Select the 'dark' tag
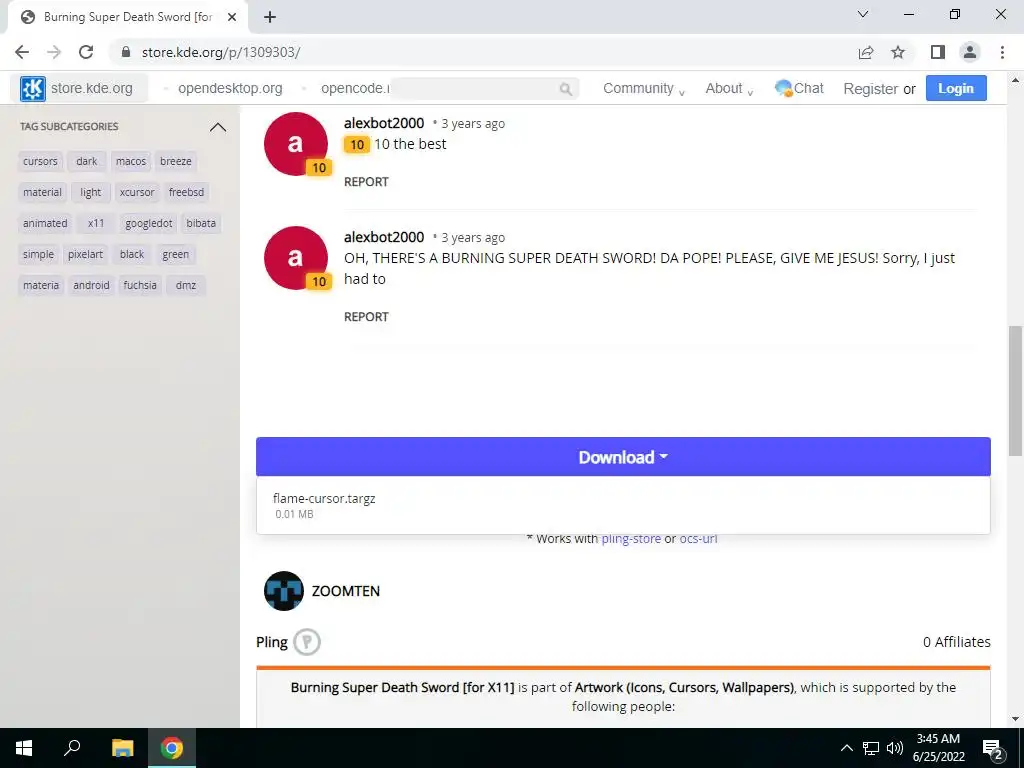Screen dimensions: 1024x768 pos(86,161)
